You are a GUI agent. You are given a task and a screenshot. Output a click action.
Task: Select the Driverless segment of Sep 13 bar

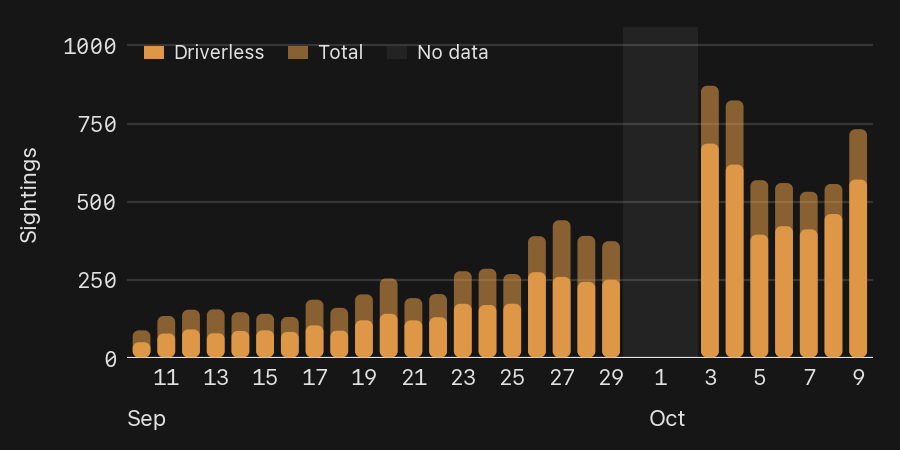[216, 345]
